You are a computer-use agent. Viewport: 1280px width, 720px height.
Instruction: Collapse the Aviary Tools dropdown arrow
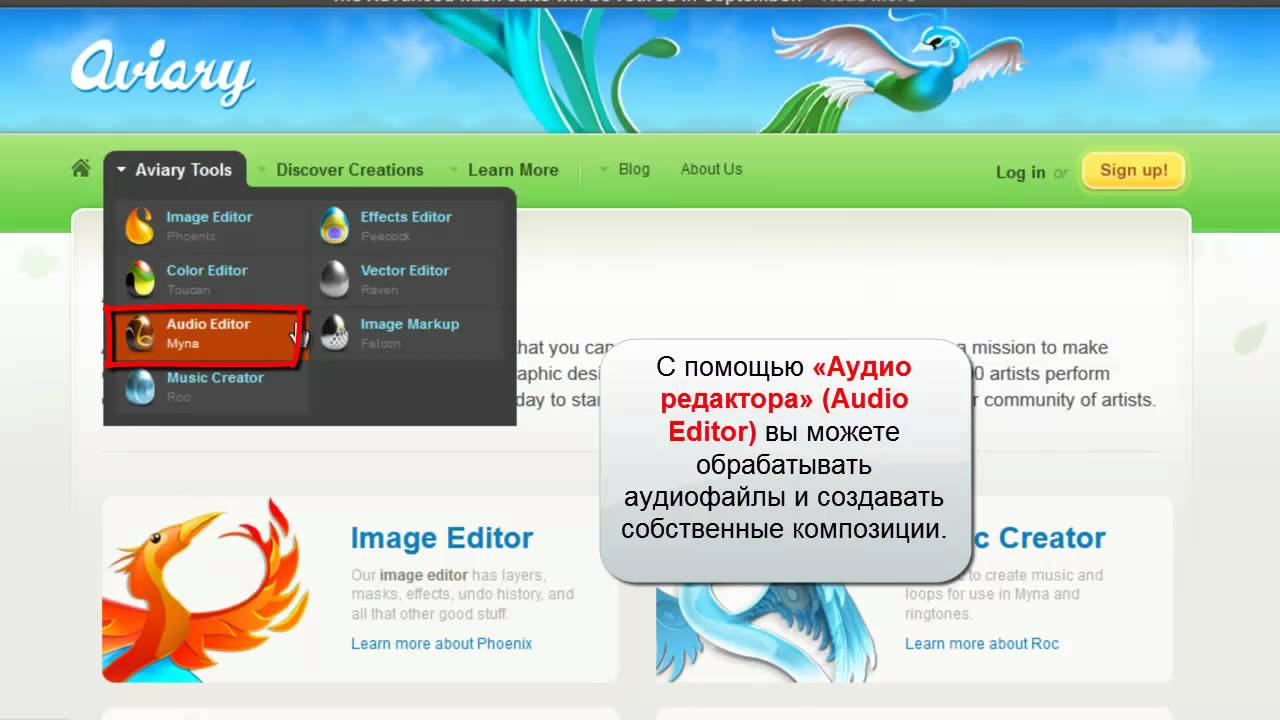pyautogui.click(x=121, y=170)
